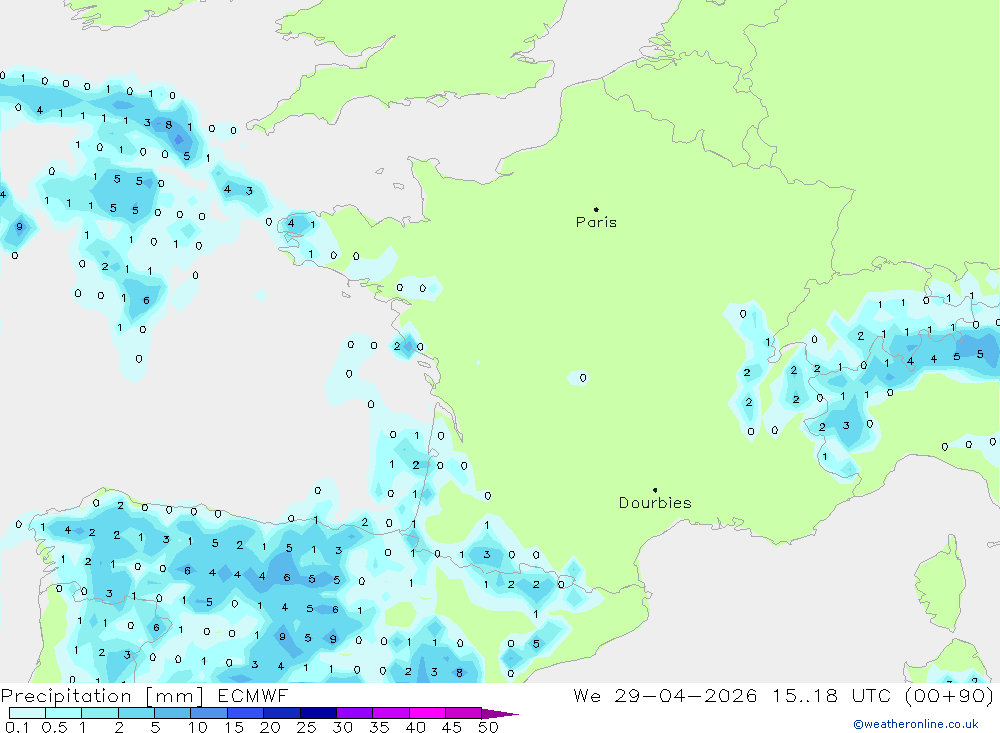Click the legend value '35'

point(379,727)
